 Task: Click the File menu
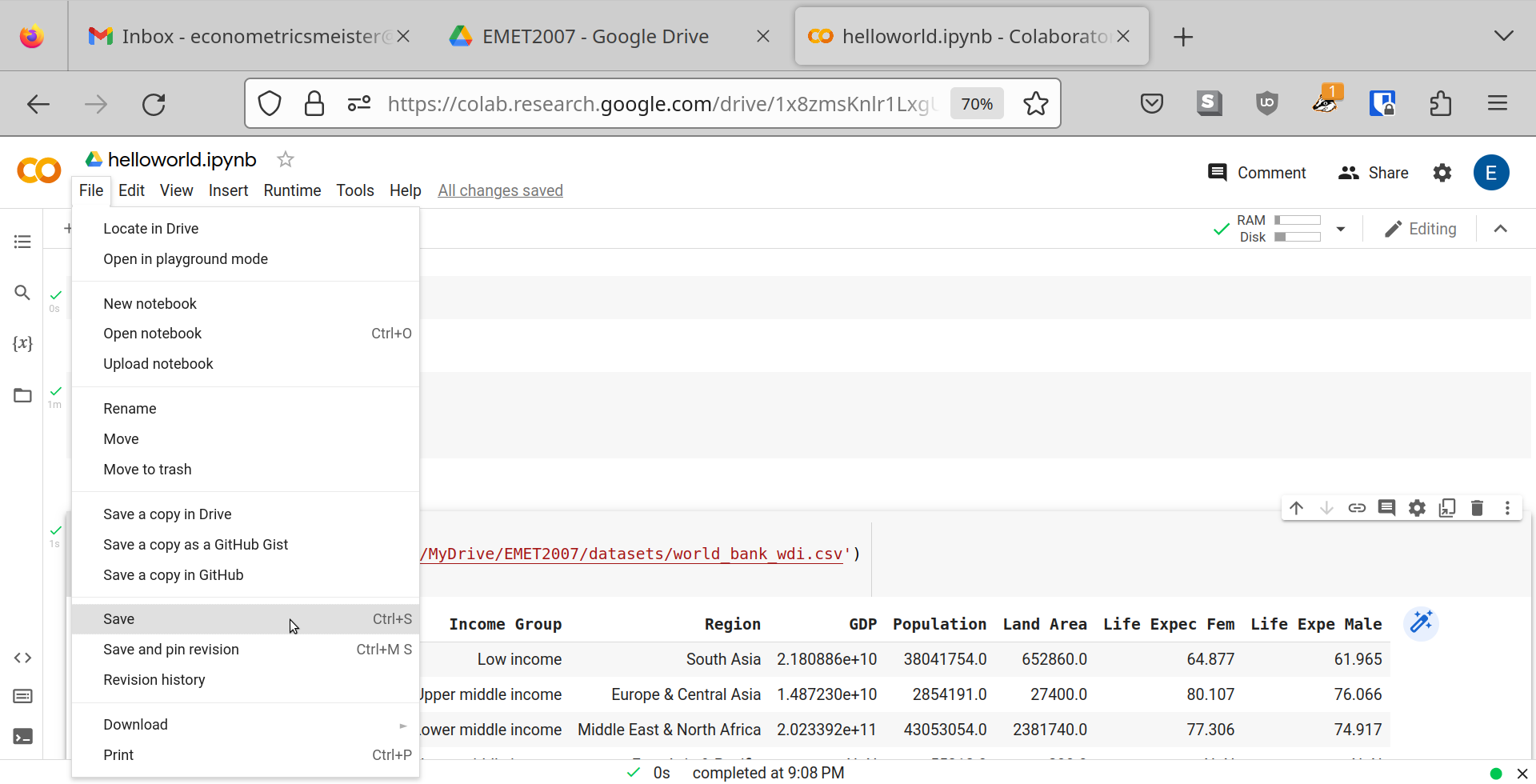click(x=91, y=190)
